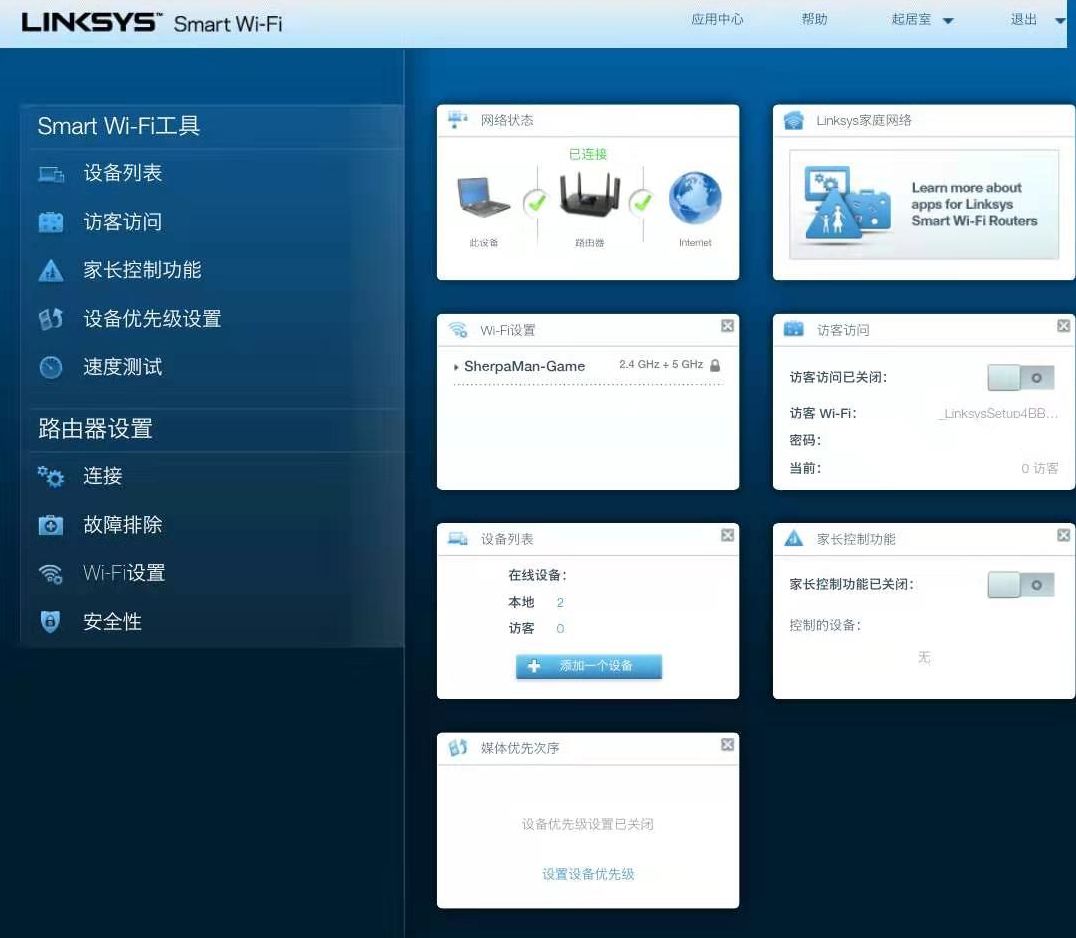This screenshot has width=1076, height=938.
Task: Click checkmark between laptop and router
Action: (536, 202)
